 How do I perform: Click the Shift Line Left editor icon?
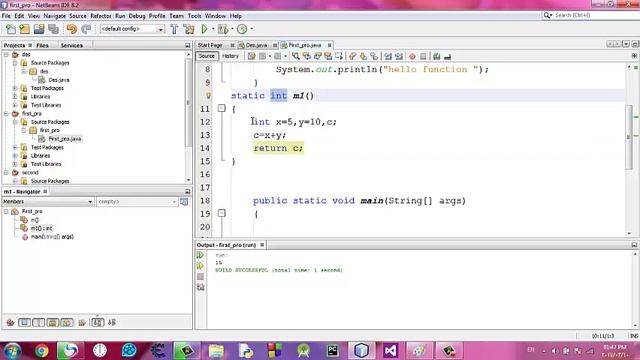coord(388,56)
